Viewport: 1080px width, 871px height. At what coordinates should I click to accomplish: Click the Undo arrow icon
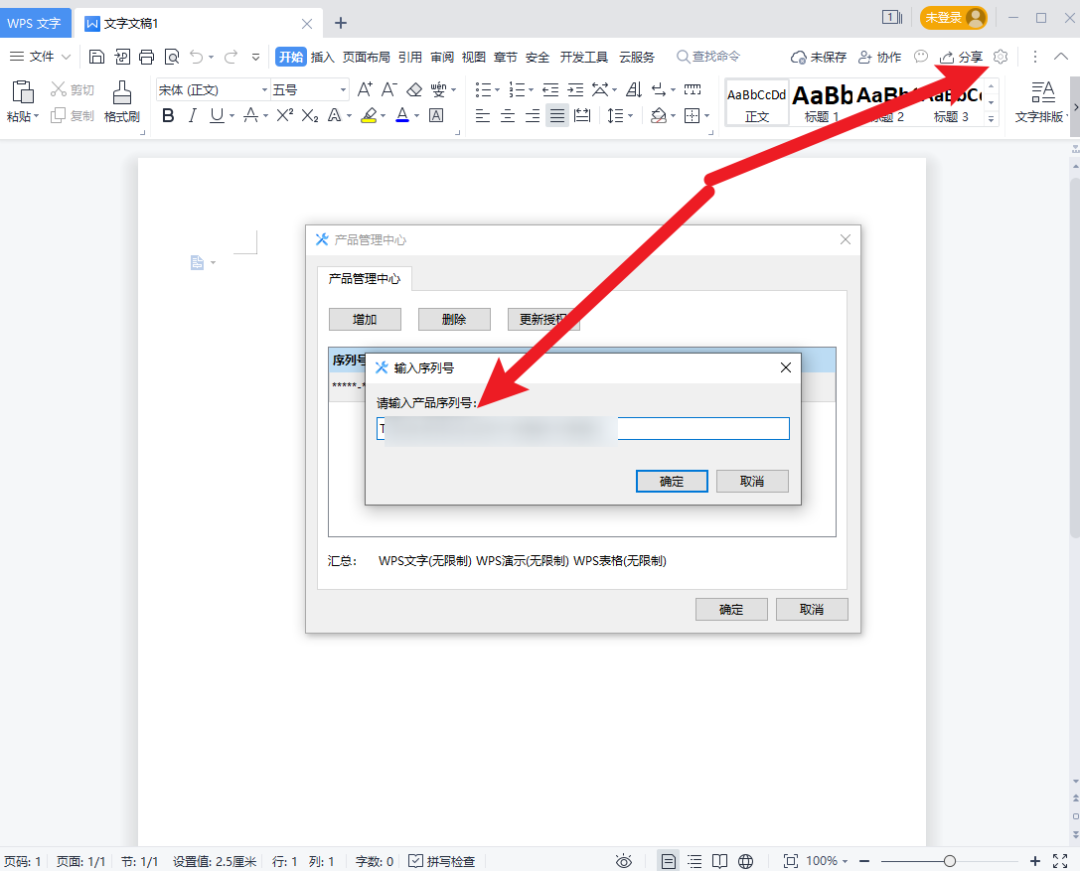(x=196, y=56)
